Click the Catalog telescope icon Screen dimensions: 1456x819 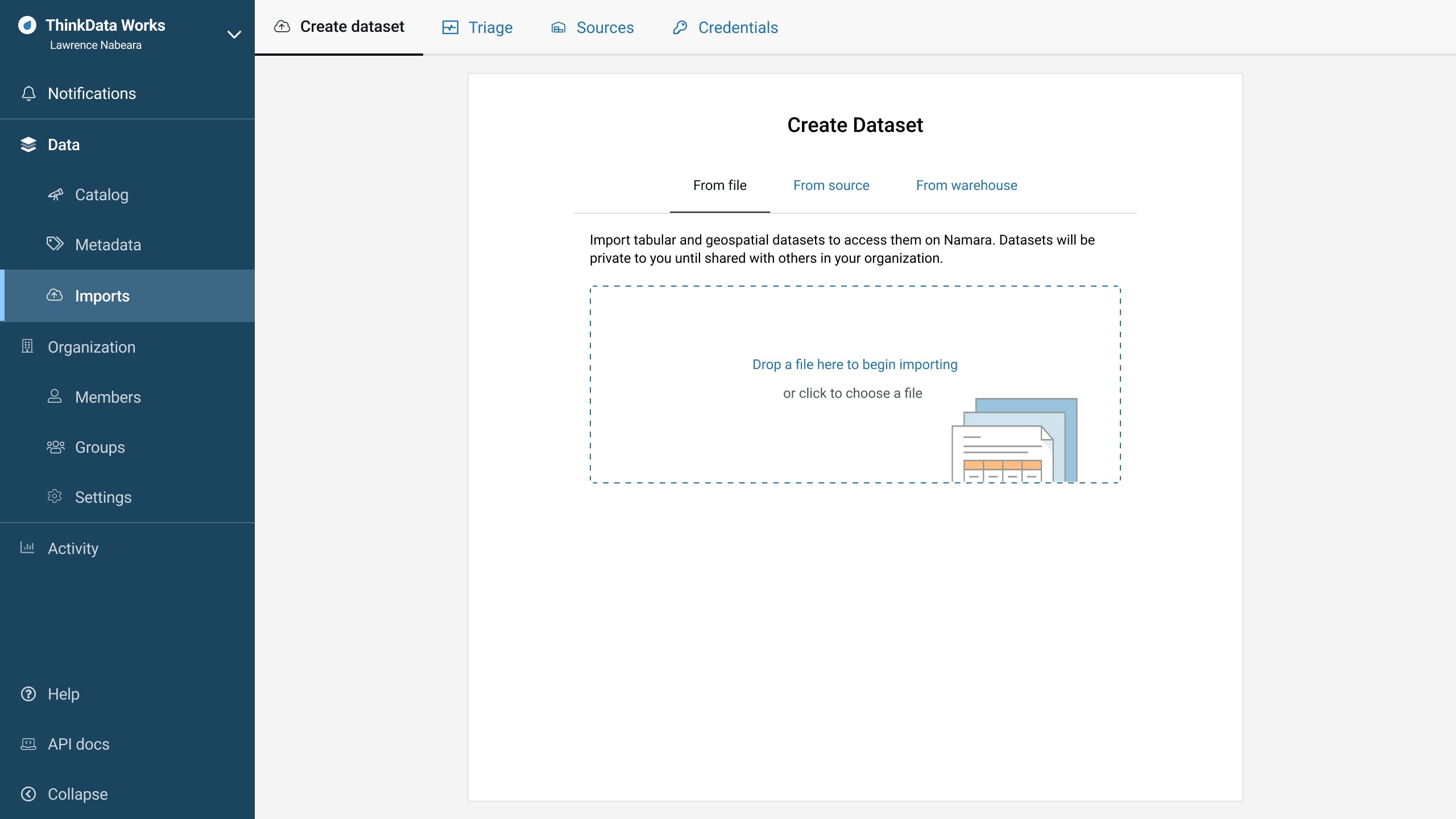click(55, 195)
